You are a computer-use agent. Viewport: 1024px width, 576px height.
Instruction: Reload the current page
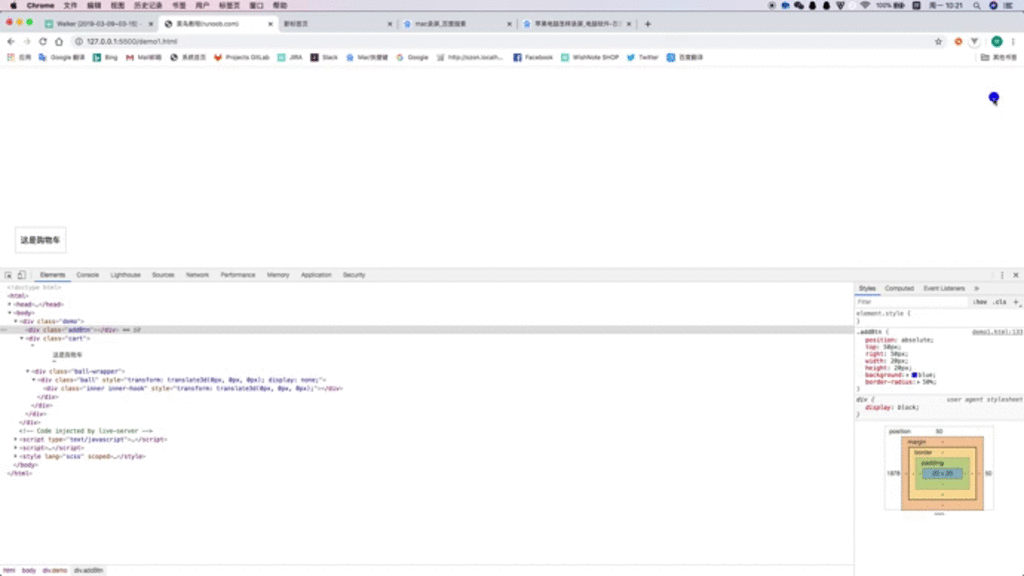tap(42, 41)
